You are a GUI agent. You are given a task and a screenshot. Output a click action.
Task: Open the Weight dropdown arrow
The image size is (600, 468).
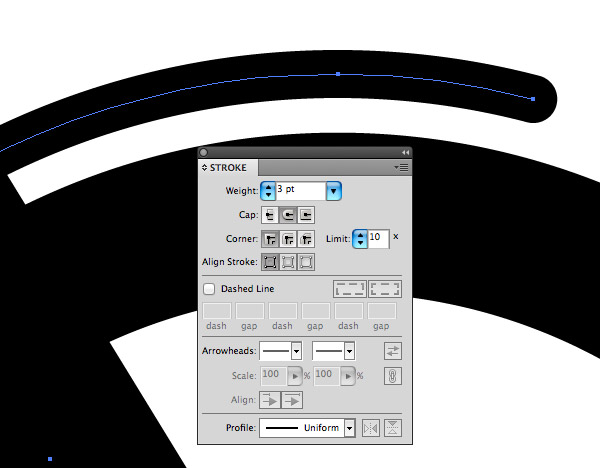pyautogui.click(x=334, y=191)
